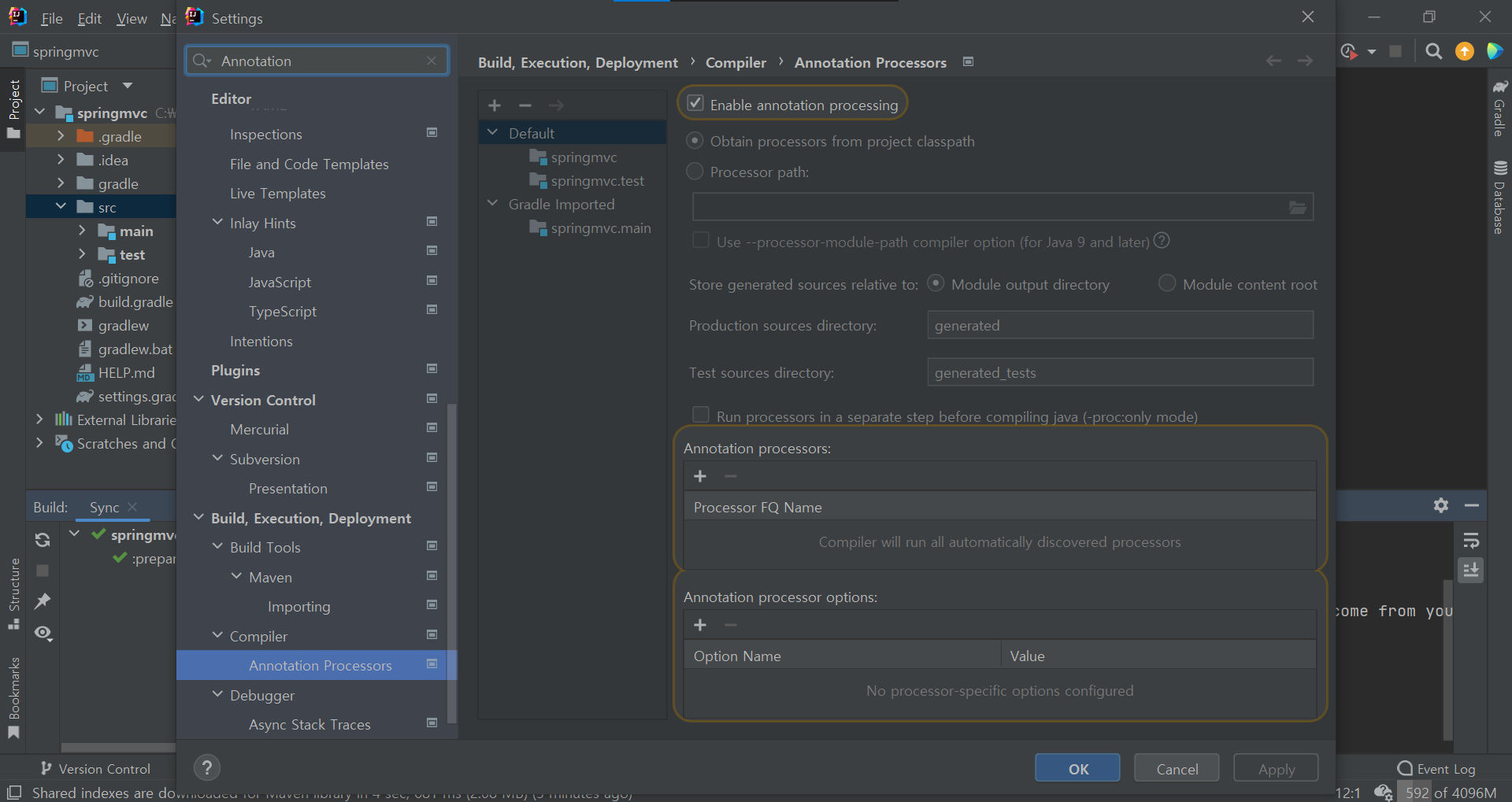1512x802 pixels.
Task: Collapse the Gradle Imported profile node
Action: [493, 203]
